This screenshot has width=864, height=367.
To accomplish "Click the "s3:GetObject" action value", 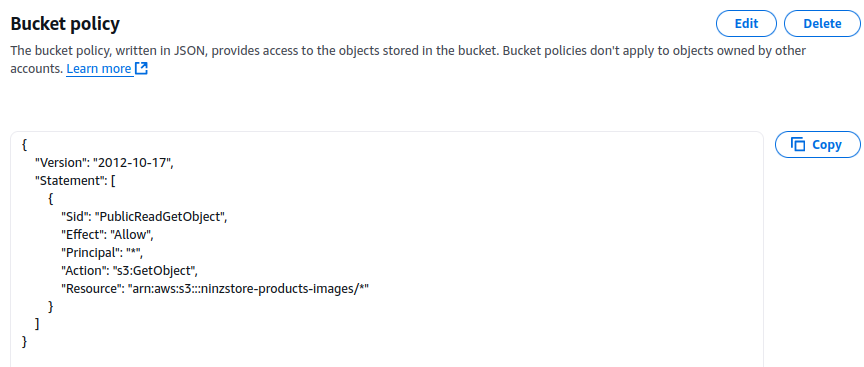I will point(154,271).
